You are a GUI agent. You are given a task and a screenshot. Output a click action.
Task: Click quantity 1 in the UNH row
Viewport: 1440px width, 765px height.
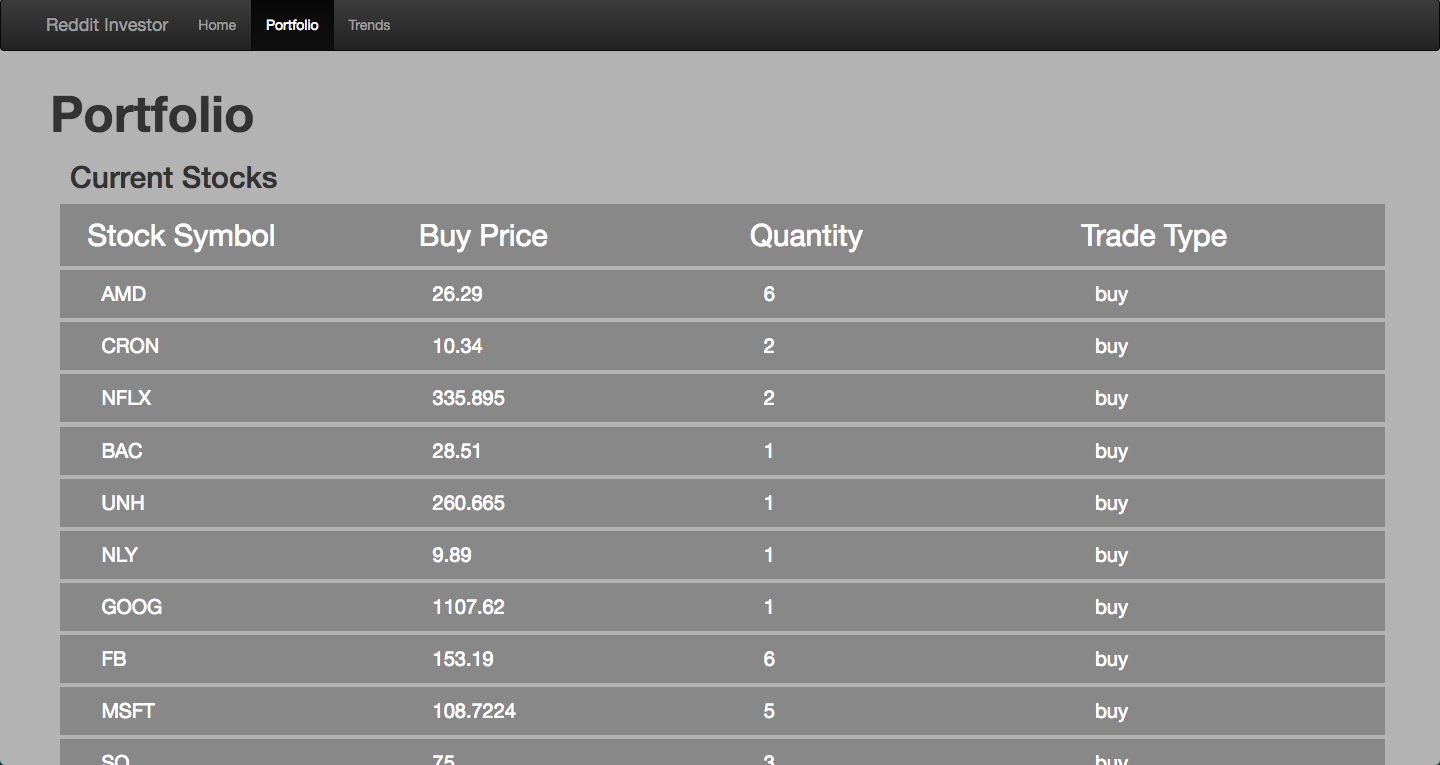(769, 503)
